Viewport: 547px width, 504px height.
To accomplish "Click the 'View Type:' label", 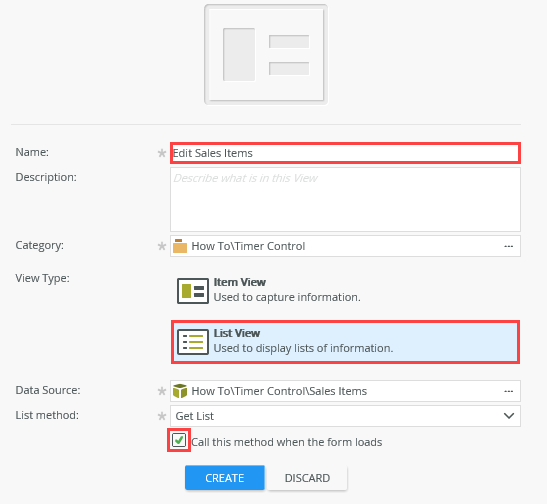I will (43, 278).
